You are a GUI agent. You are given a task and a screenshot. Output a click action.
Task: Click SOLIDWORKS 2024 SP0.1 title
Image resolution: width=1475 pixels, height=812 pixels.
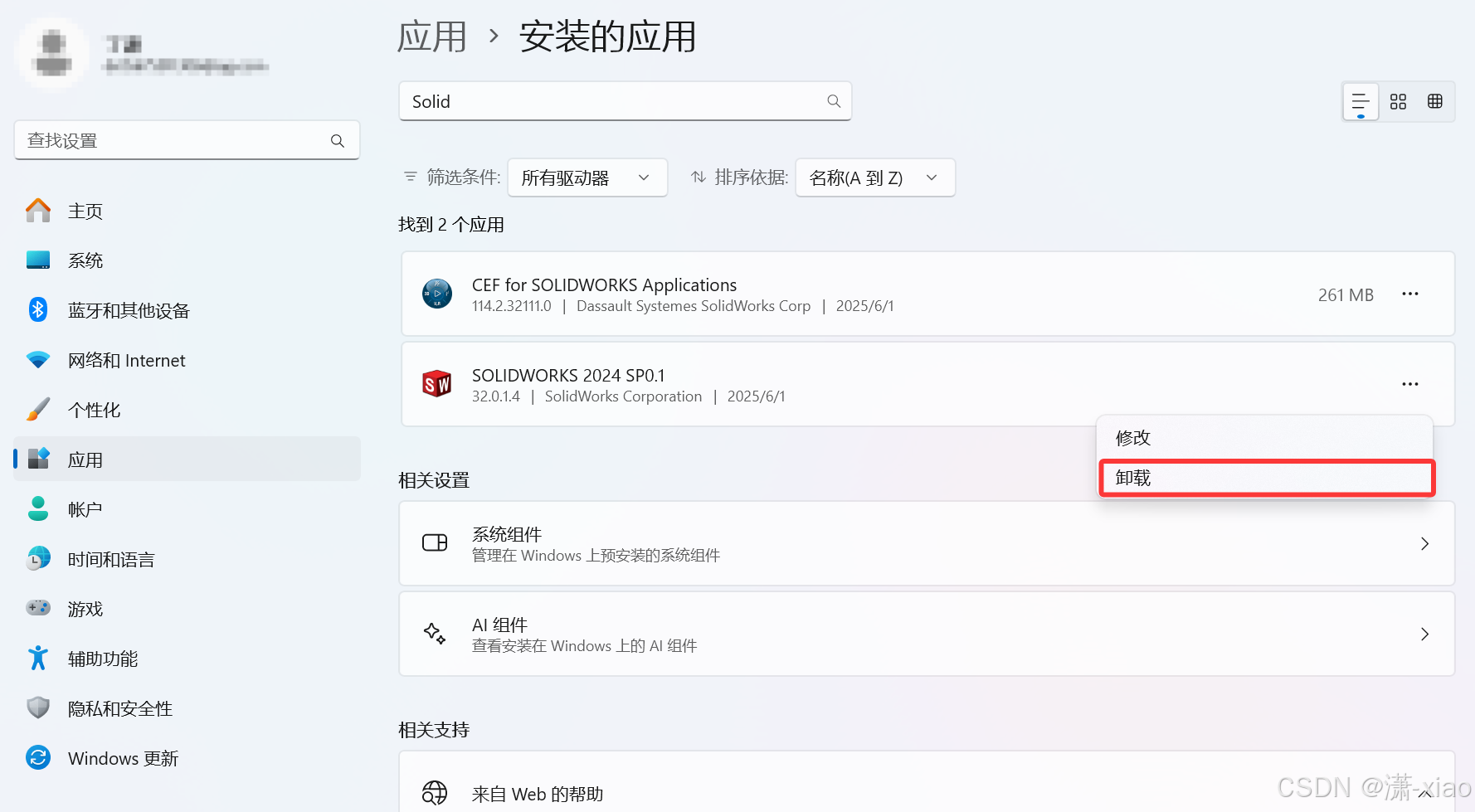click(568, 375)
